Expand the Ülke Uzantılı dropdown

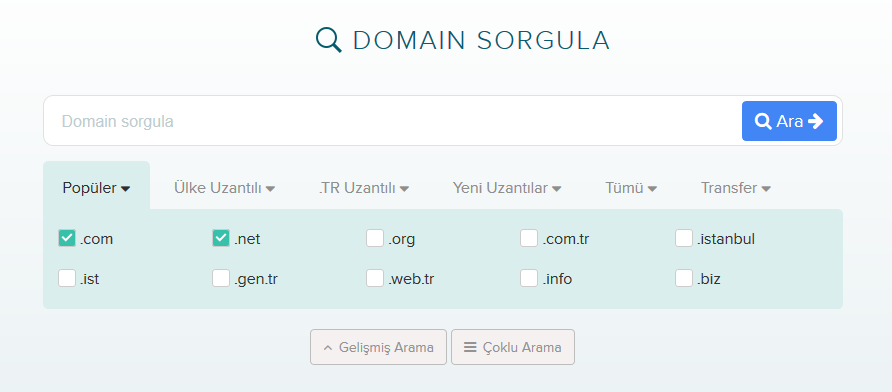tap(224, 188)
